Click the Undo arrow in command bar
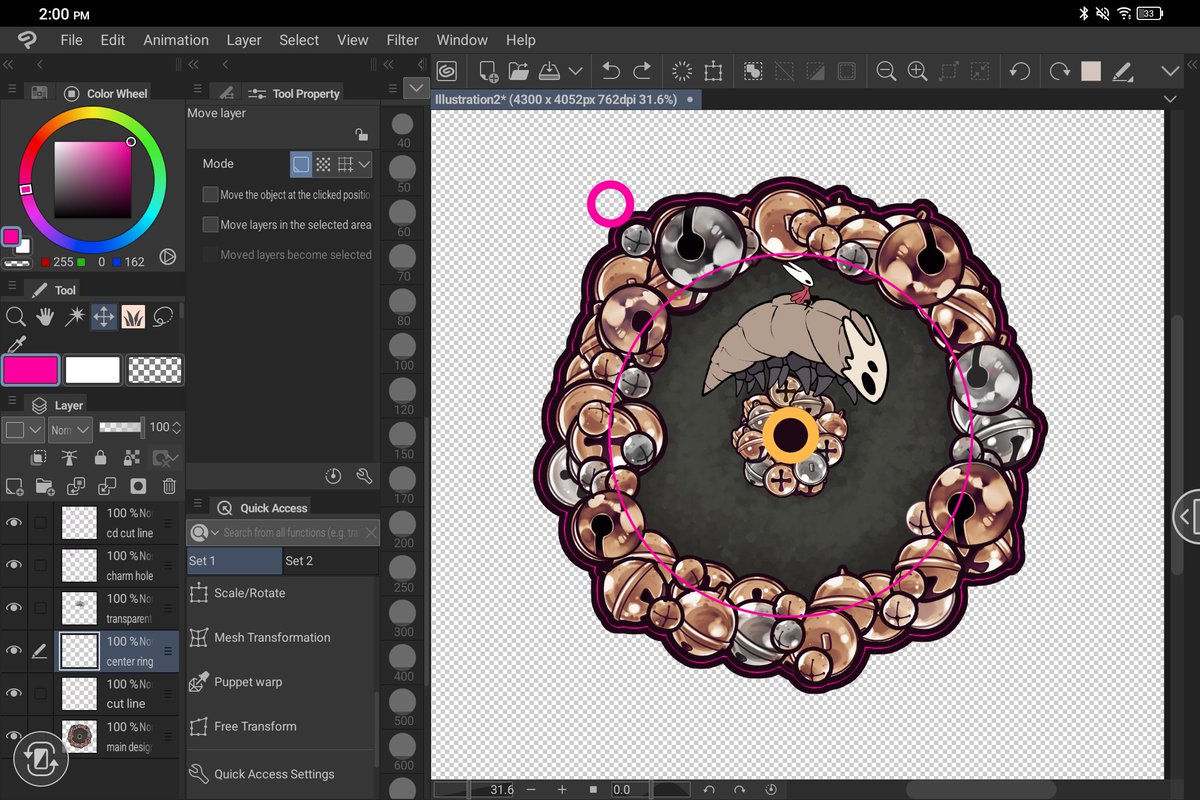Screen dimensions: 1200x800 (610, 71)
